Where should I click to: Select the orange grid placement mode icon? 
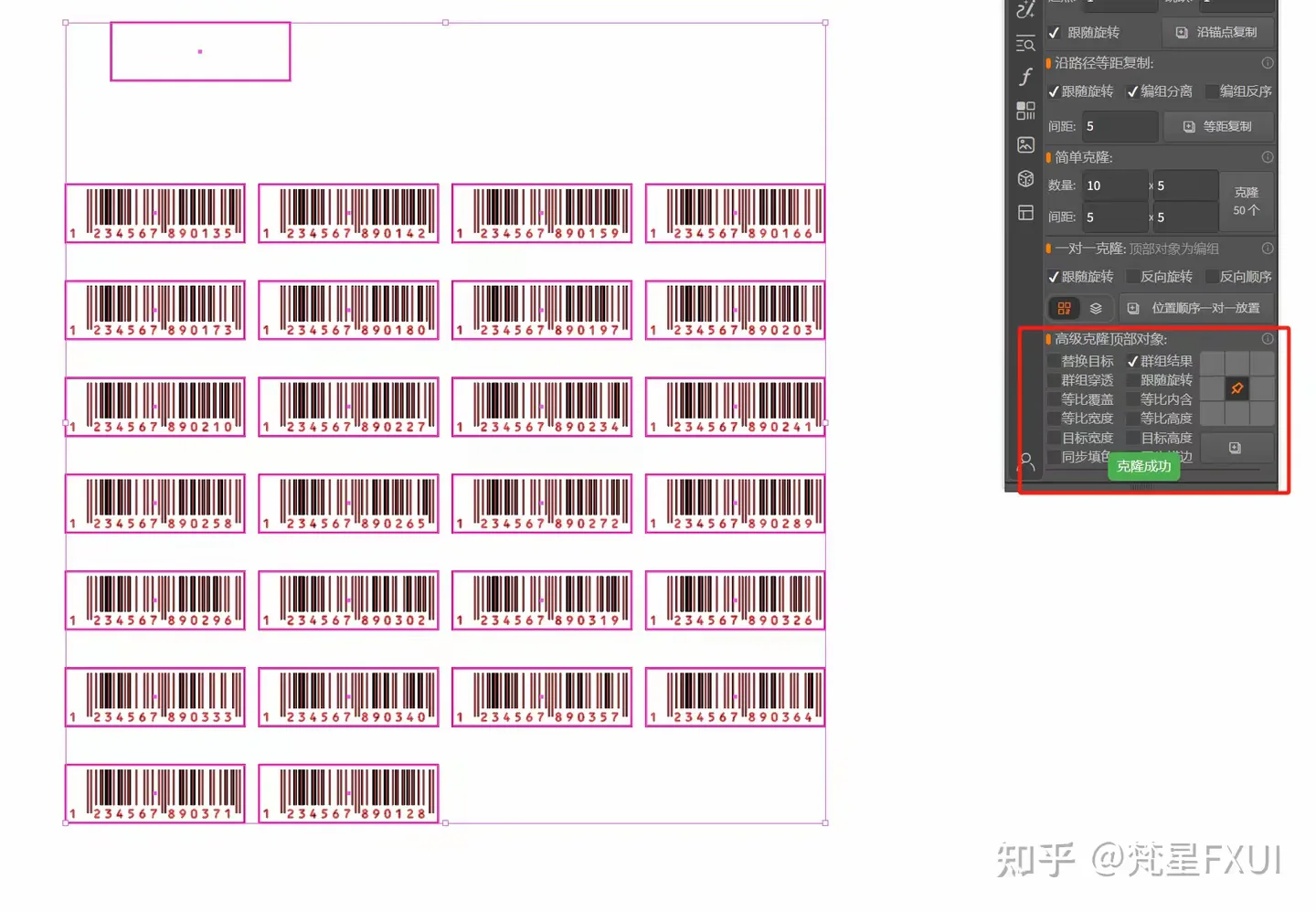1064,308
